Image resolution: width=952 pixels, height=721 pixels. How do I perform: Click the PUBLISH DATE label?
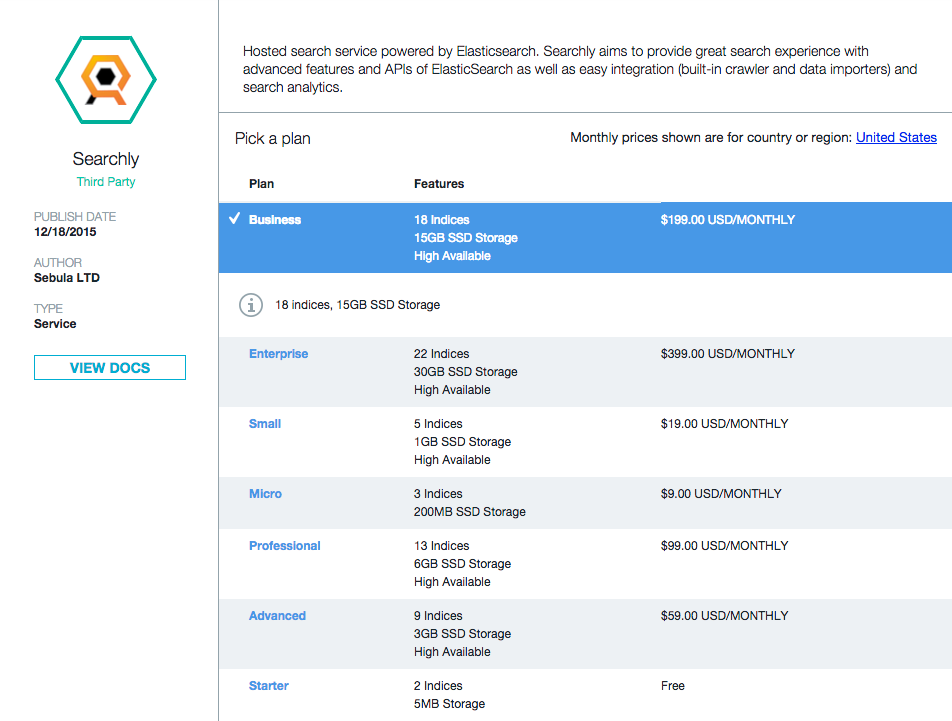coord(75,217)
